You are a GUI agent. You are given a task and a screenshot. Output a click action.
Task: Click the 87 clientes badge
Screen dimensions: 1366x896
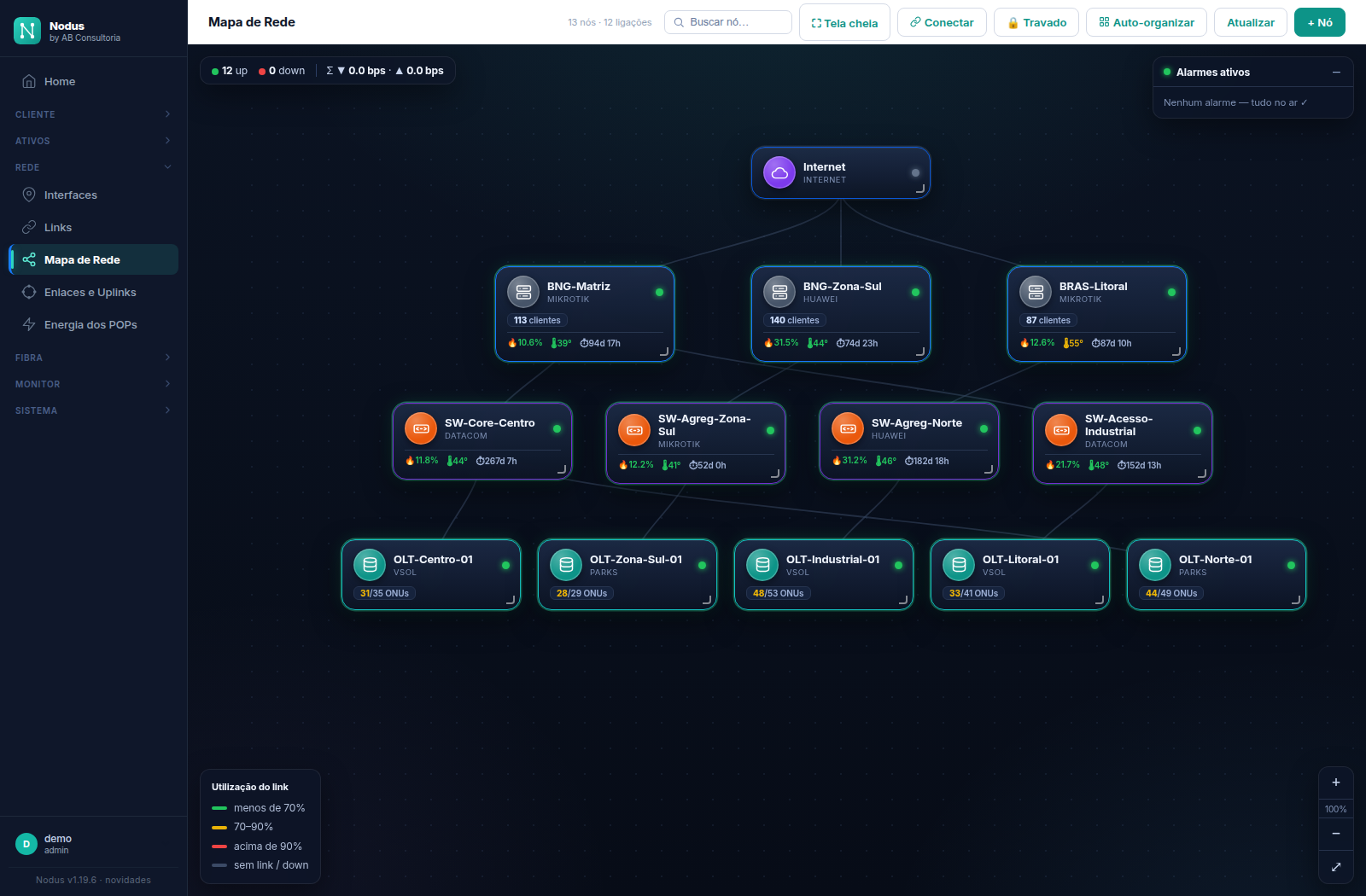point(1048,320)
